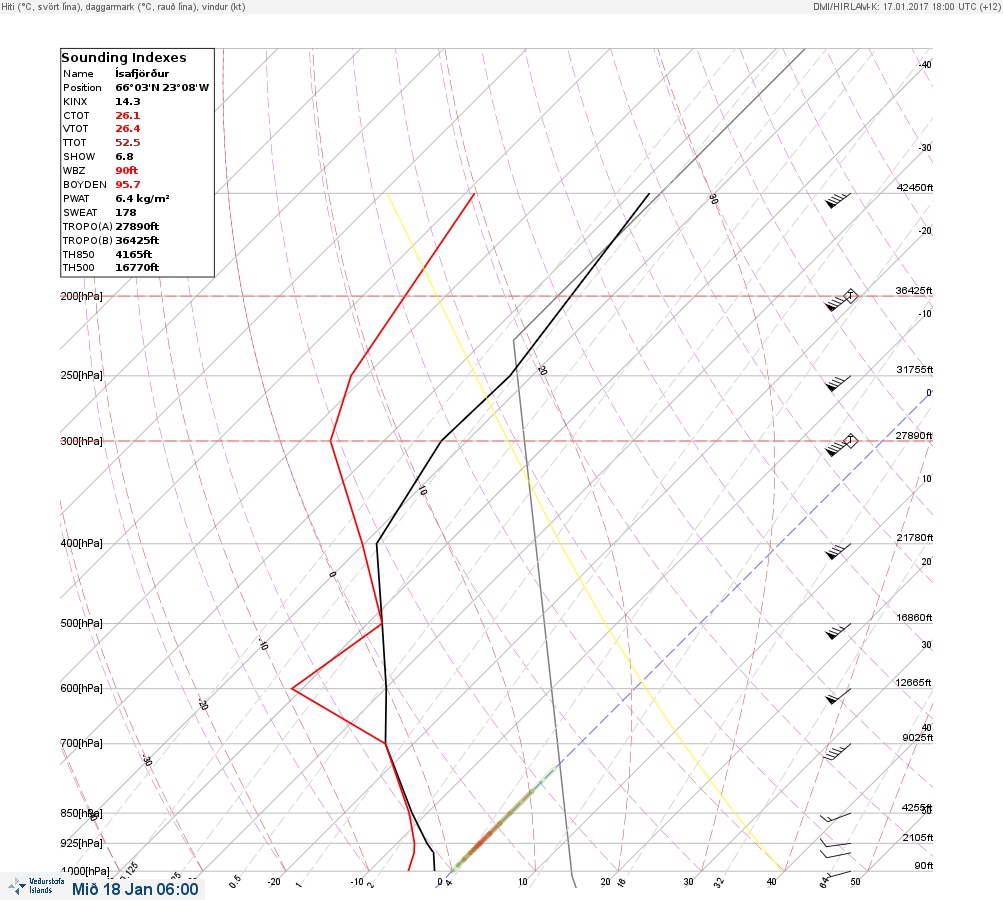Click the CTOT value 26.1

(128, 116)
